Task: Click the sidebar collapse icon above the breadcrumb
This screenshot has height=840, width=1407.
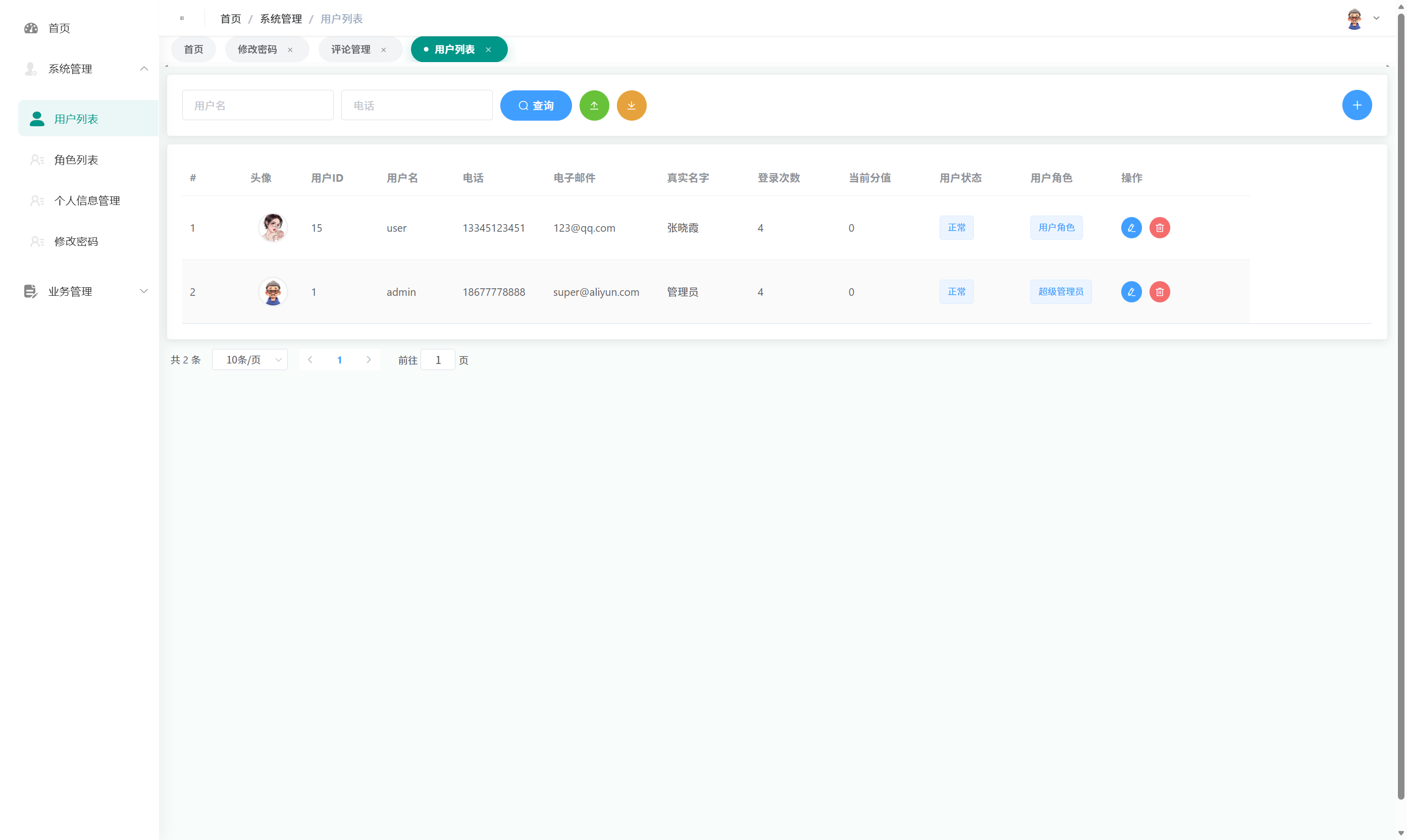Action: (x=182, y=18)
